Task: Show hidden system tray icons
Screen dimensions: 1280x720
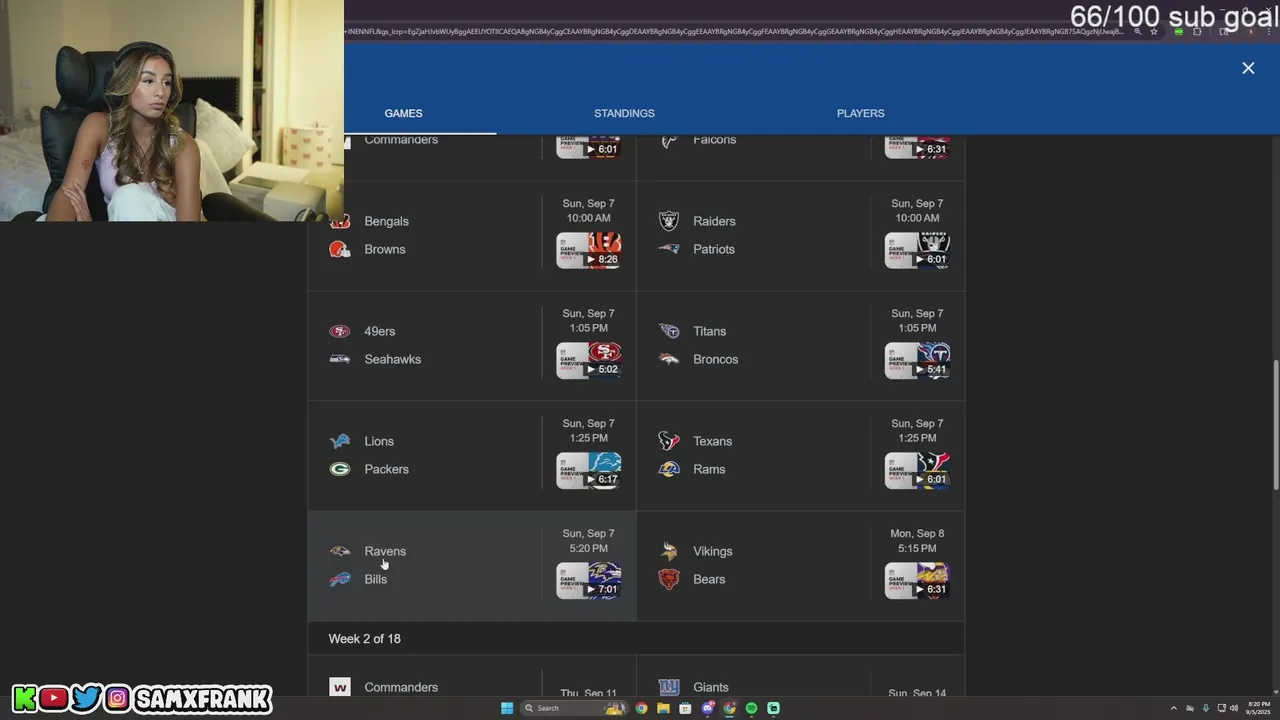Action: [1174, 708]
